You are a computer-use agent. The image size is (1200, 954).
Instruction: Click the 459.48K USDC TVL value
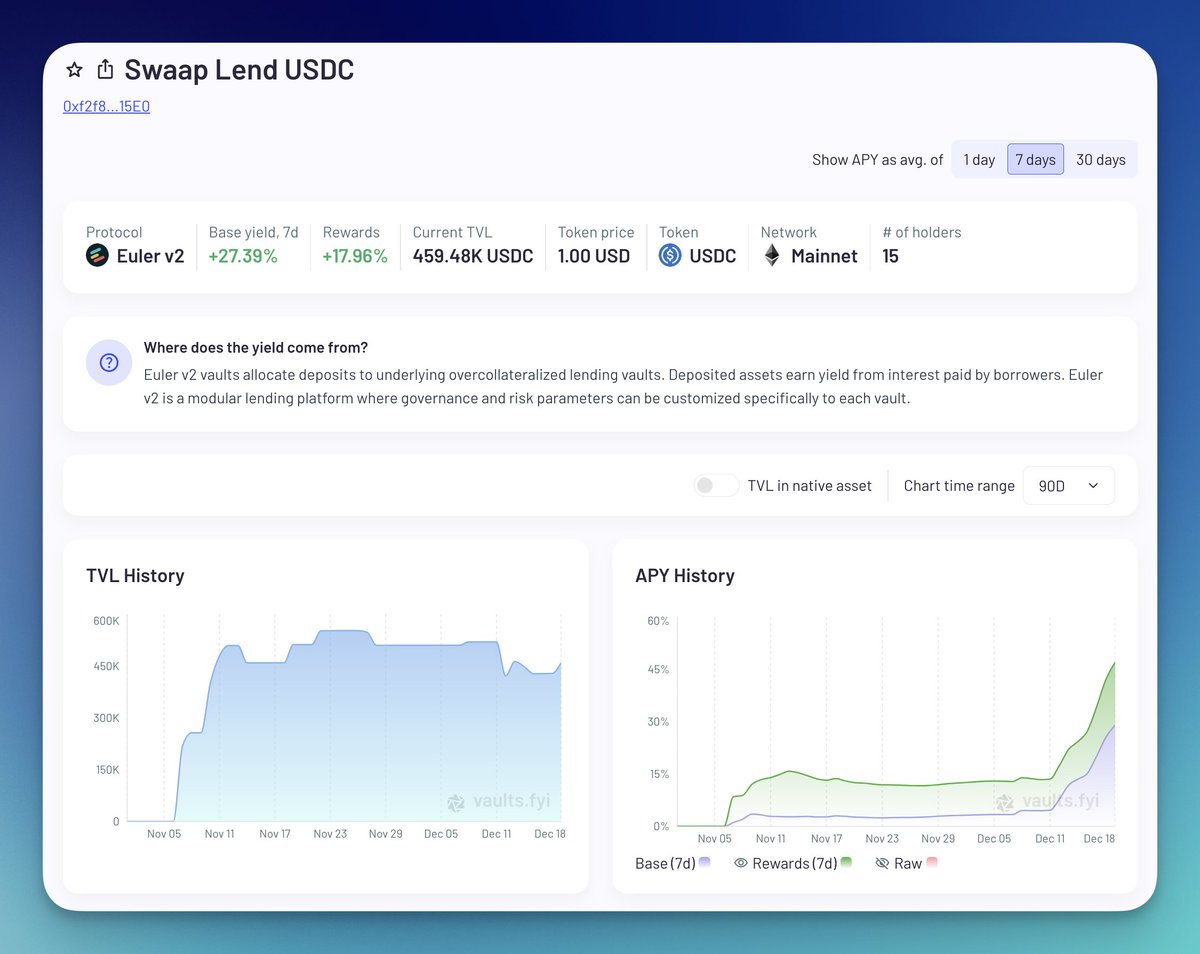pos(473,256)
